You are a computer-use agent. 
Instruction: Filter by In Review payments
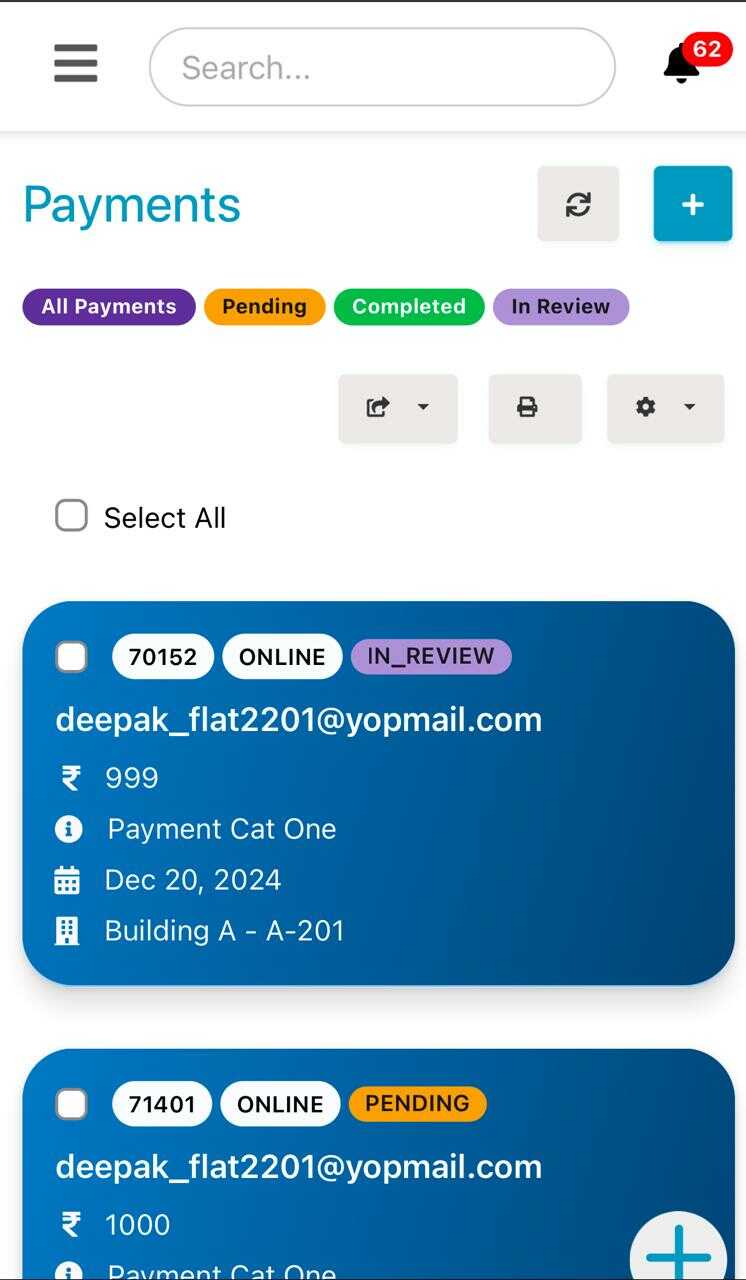click(x=561, y=307)
